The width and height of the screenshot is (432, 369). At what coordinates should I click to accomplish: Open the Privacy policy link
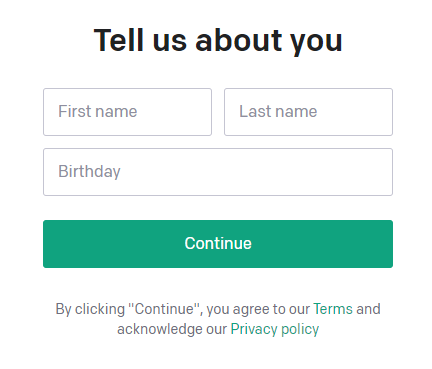[275, 329]
